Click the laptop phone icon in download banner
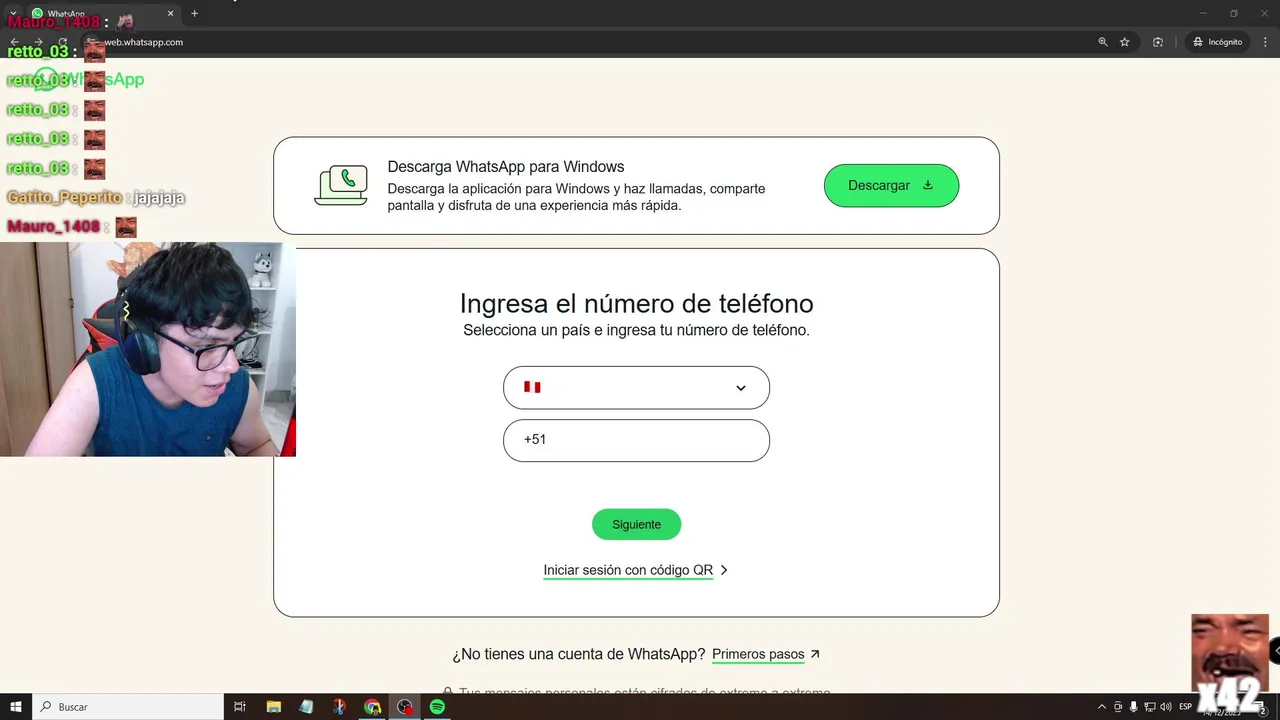1280x720 pixels. pyautogui.click(x=341, y=186)
